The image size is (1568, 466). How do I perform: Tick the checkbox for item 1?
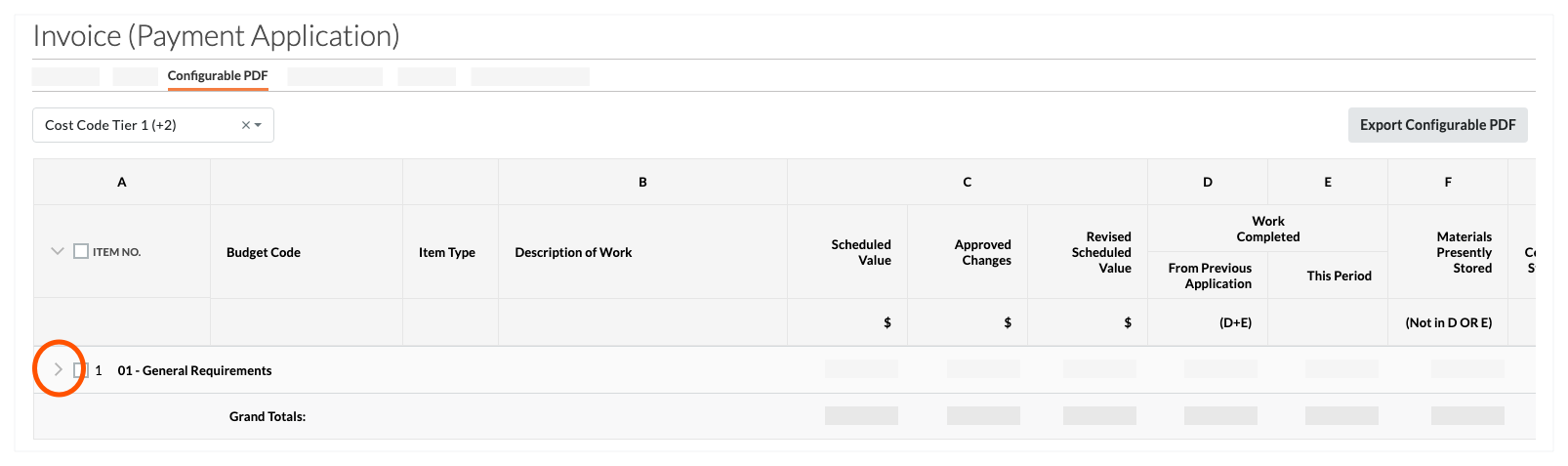[81, 370]
